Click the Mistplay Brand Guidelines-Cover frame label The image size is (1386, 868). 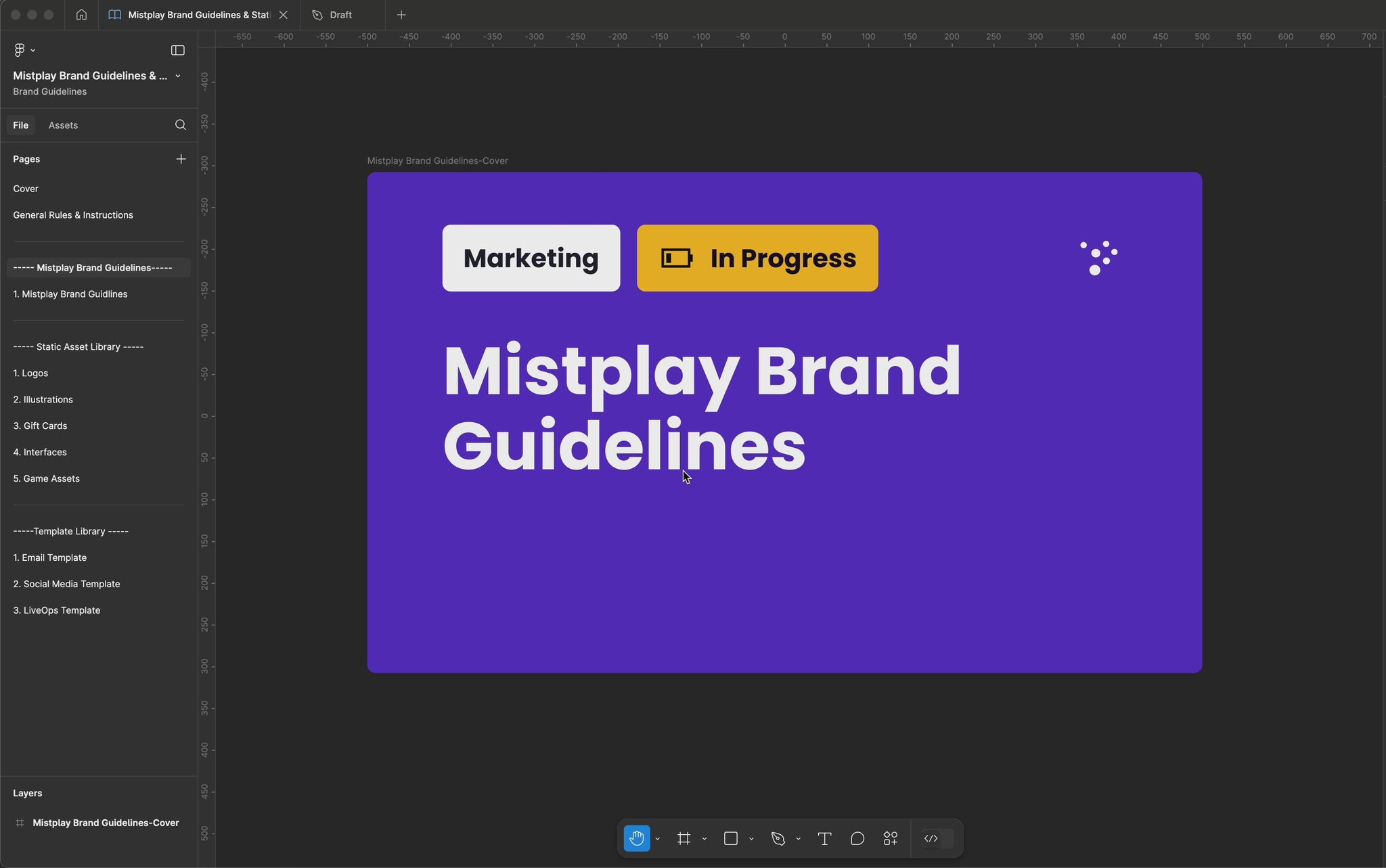437,161
